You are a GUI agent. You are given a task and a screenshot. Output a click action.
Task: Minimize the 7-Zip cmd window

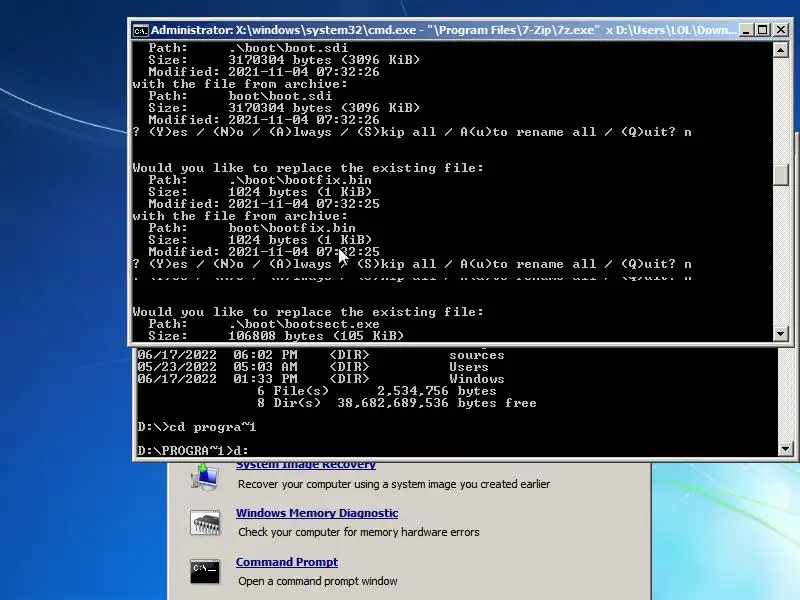746,30
